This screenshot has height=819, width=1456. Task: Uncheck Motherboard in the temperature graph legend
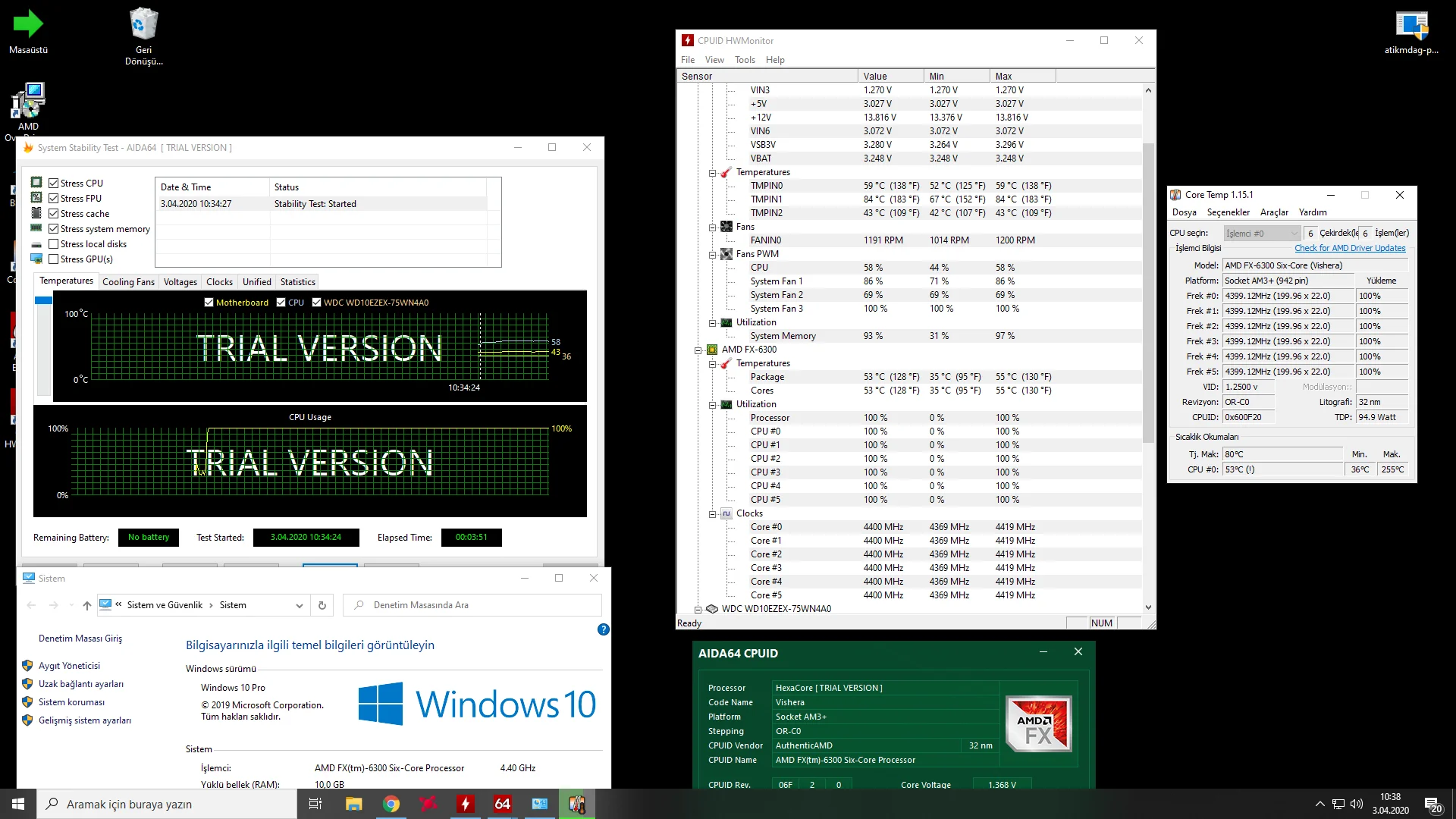pos(209,302)
